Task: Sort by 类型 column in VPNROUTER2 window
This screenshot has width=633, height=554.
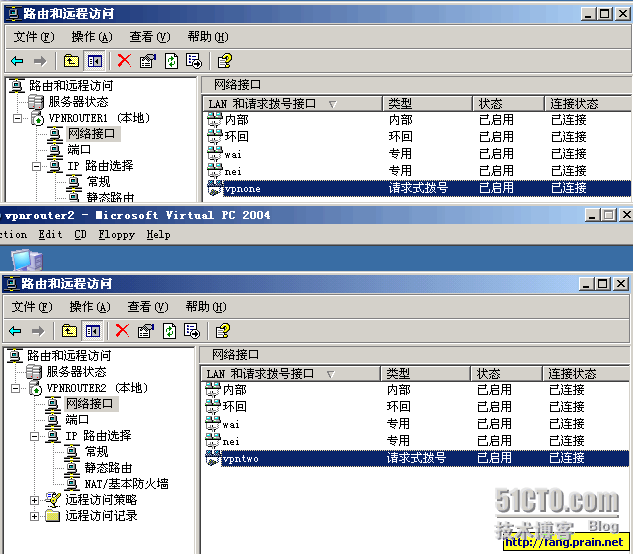Action: (425, 374)
